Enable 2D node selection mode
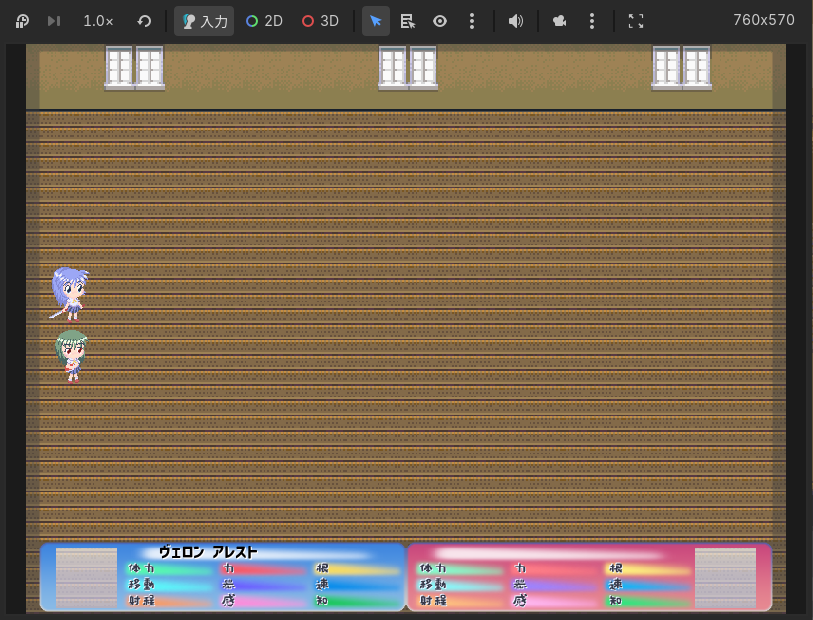Image resolution: width=813 pixels, height=620 pixels. click(x=264, y=21)
